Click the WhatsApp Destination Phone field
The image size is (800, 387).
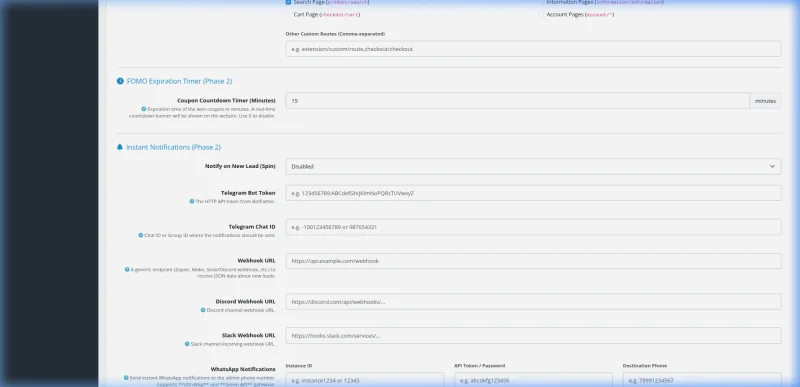[x=702, y=380]
